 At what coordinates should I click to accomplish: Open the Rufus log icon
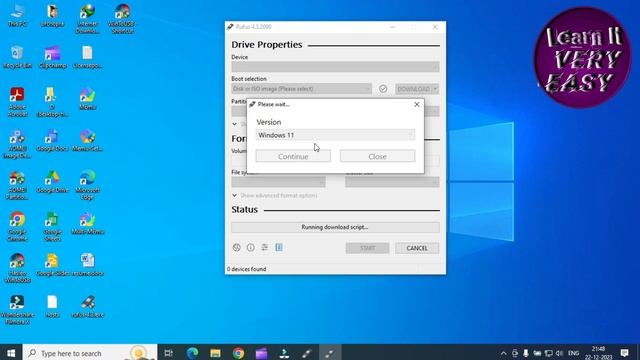279,247
